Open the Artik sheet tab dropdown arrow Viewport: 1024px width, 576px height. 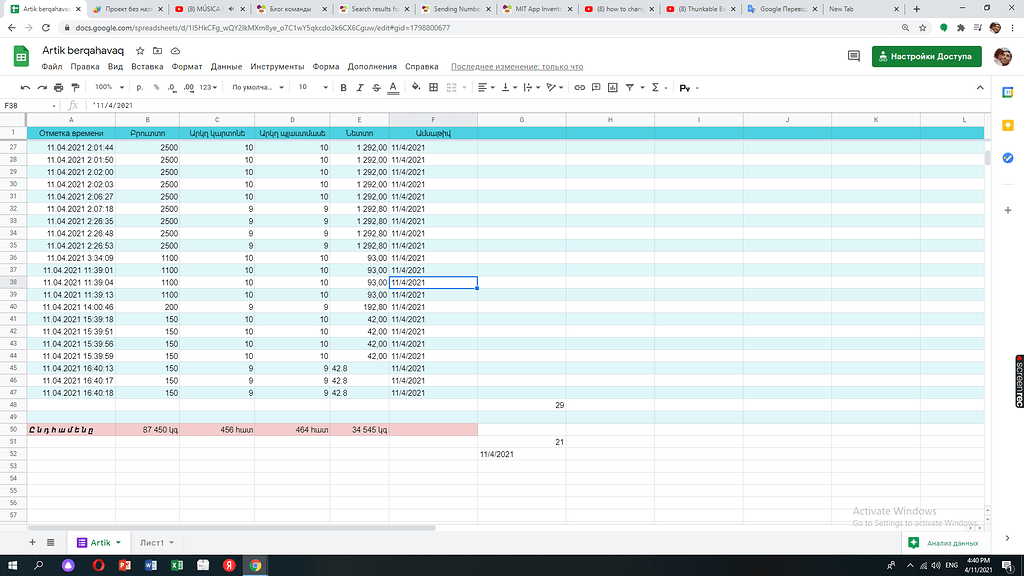pos(119,542)
